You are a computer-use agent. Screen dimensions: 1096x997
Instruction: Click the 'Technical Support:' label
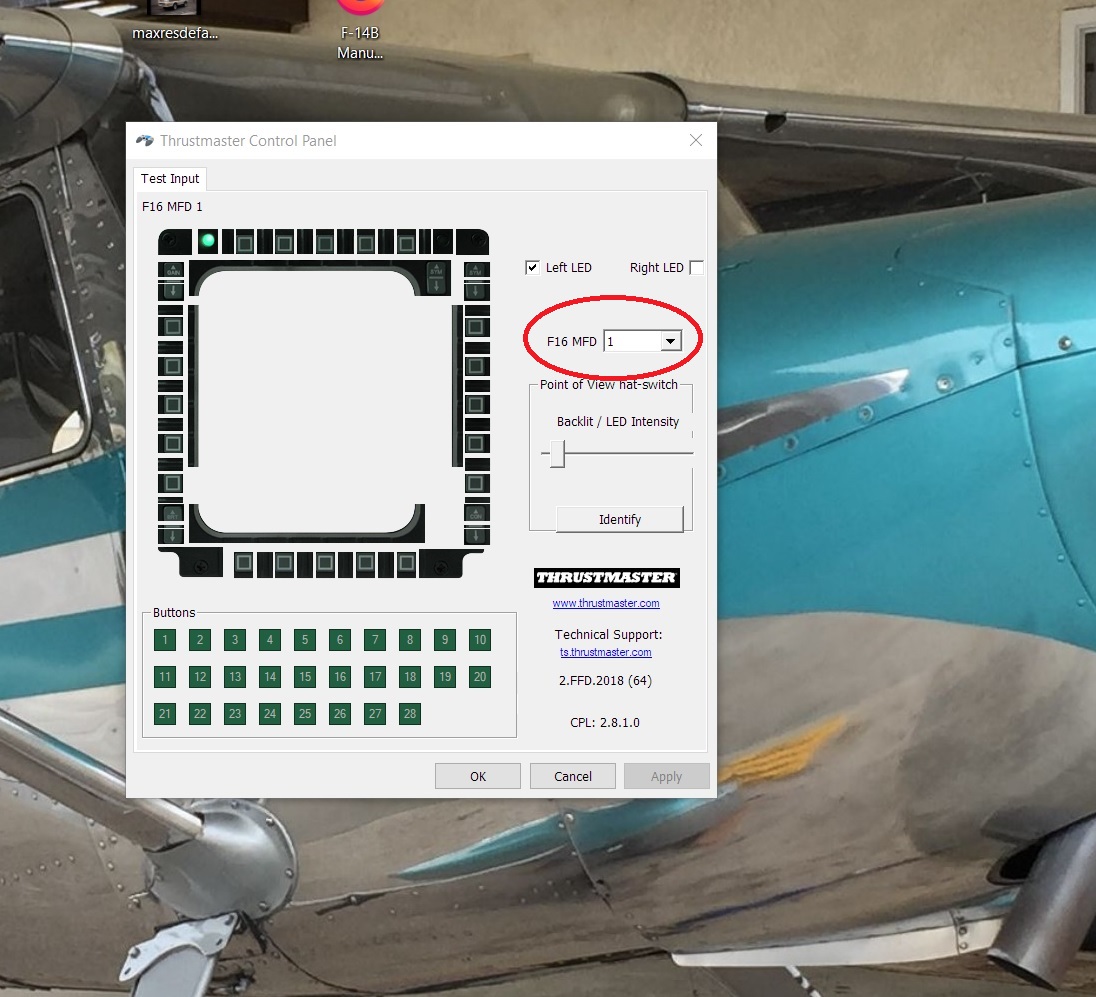tap(608, 634)
